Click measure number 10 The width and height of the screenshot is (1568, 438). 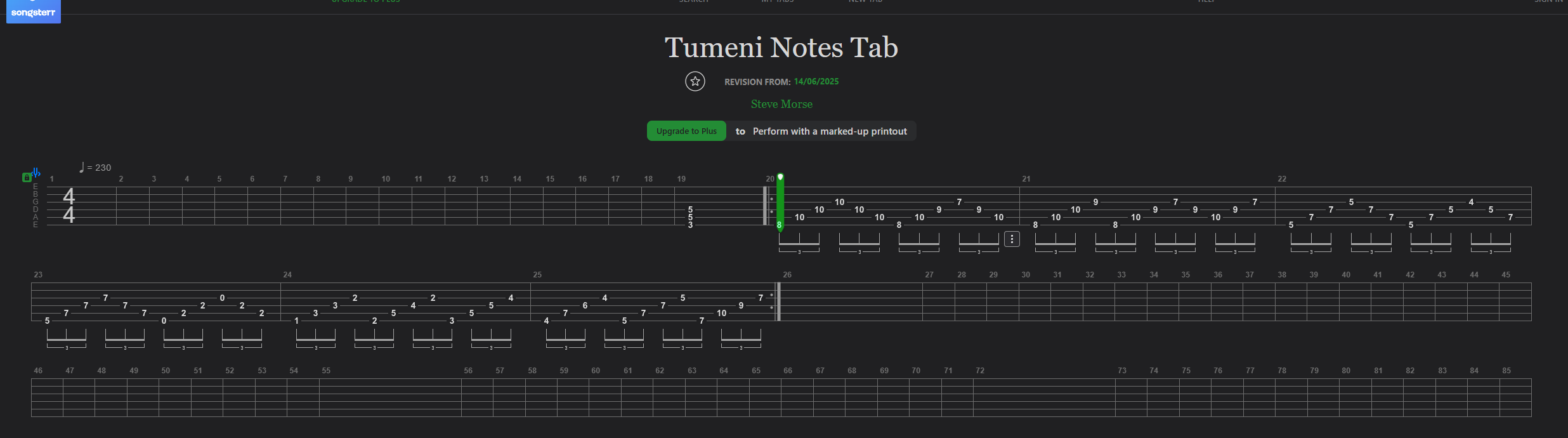tap(386, 179)
